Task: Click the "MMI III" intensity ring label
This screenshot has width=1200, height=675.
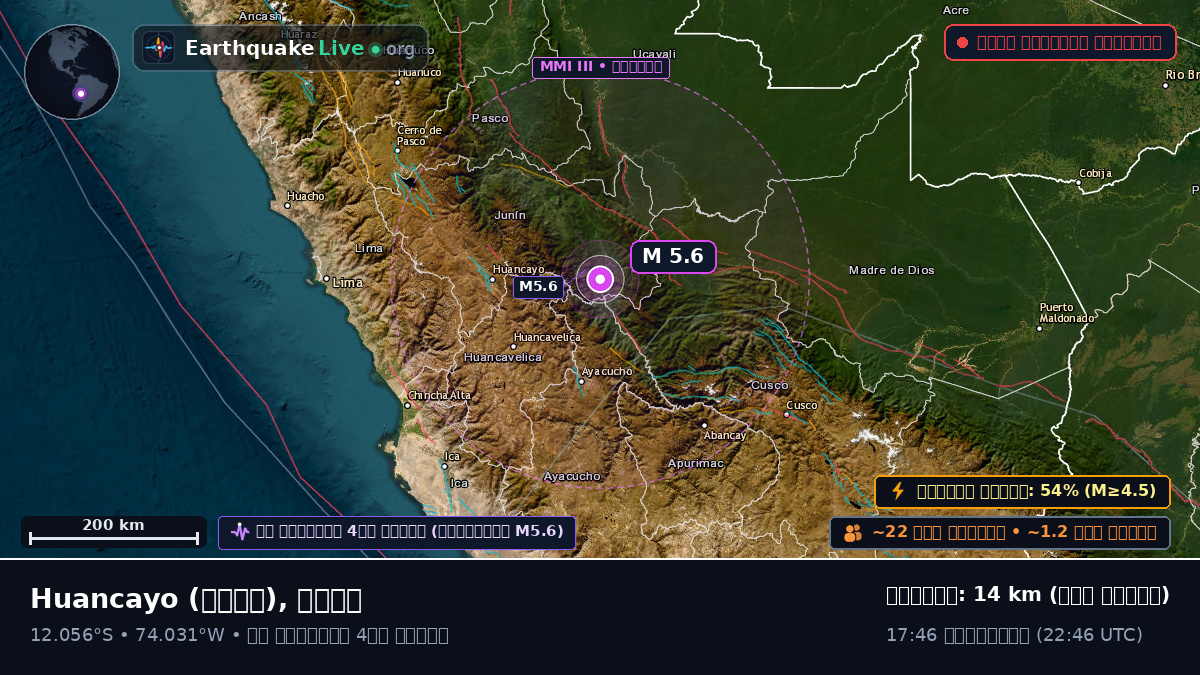Action: [x=601, y=67]
